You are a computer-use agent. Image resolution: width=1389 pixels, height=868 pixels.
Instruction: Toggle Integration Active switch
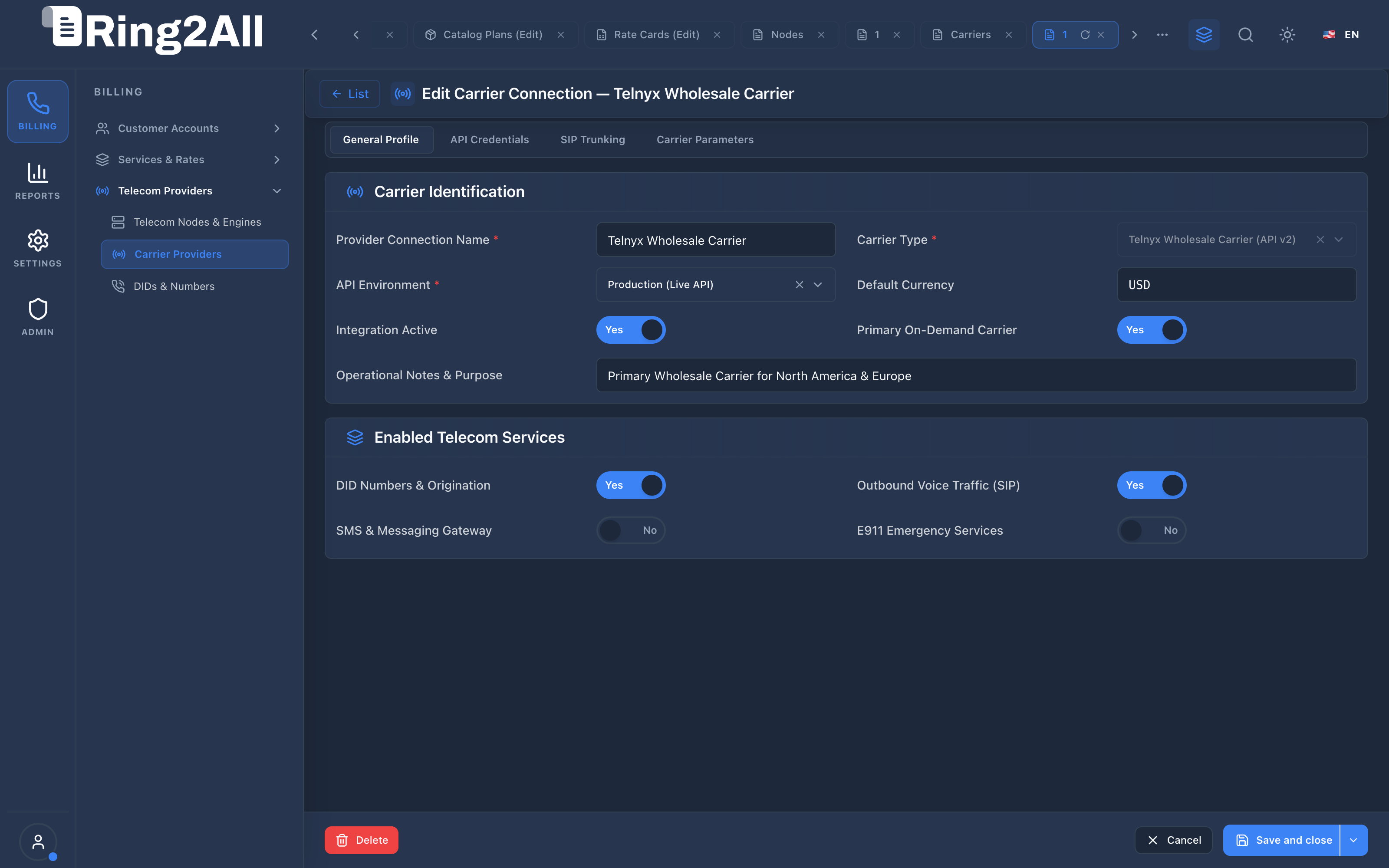[631, 330]
